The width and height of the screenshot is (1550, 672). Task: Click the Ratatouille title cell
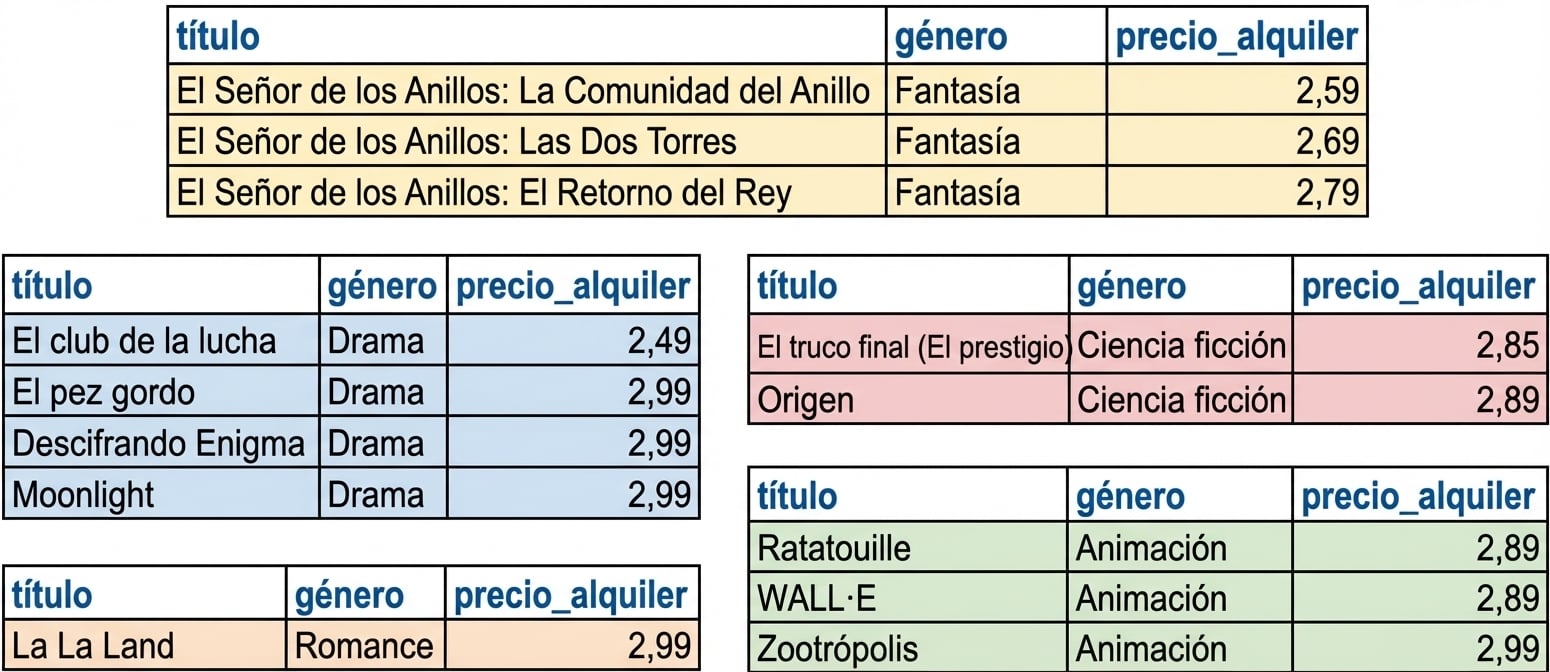909,547
